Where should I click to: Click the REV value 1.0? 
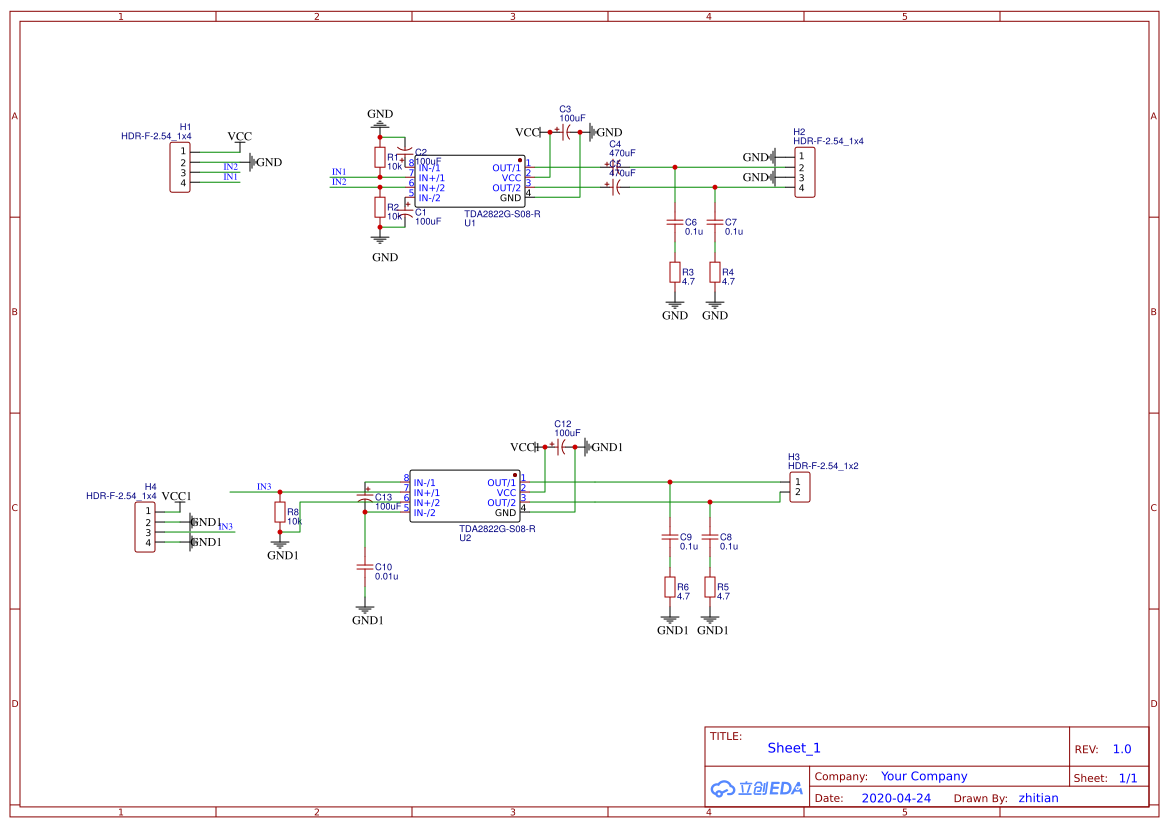click(1122, 749)
